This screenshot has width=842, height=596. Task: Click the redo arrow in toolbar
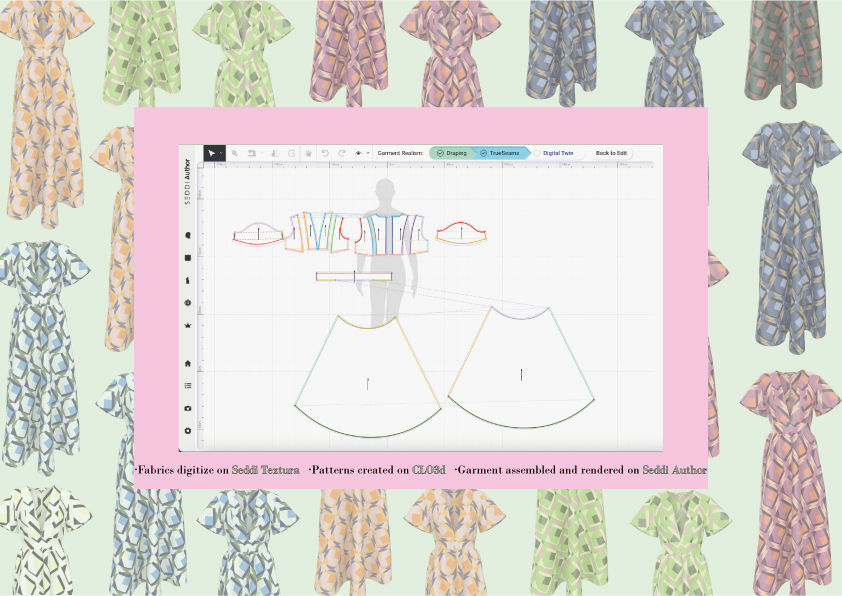[x=341, y=153]
